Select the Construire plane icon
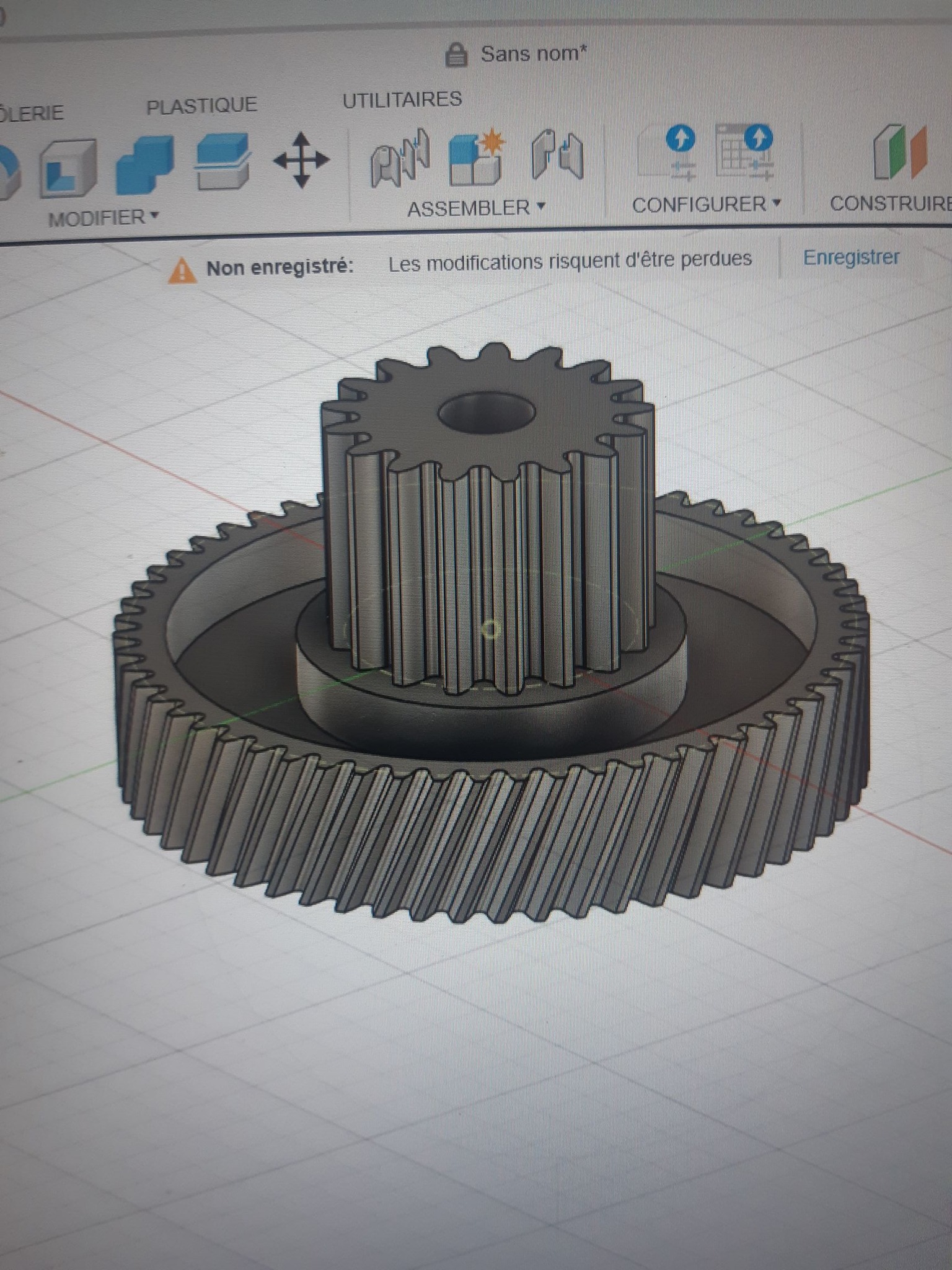This screenshot has height=1270, width=952. pos(900,151)
